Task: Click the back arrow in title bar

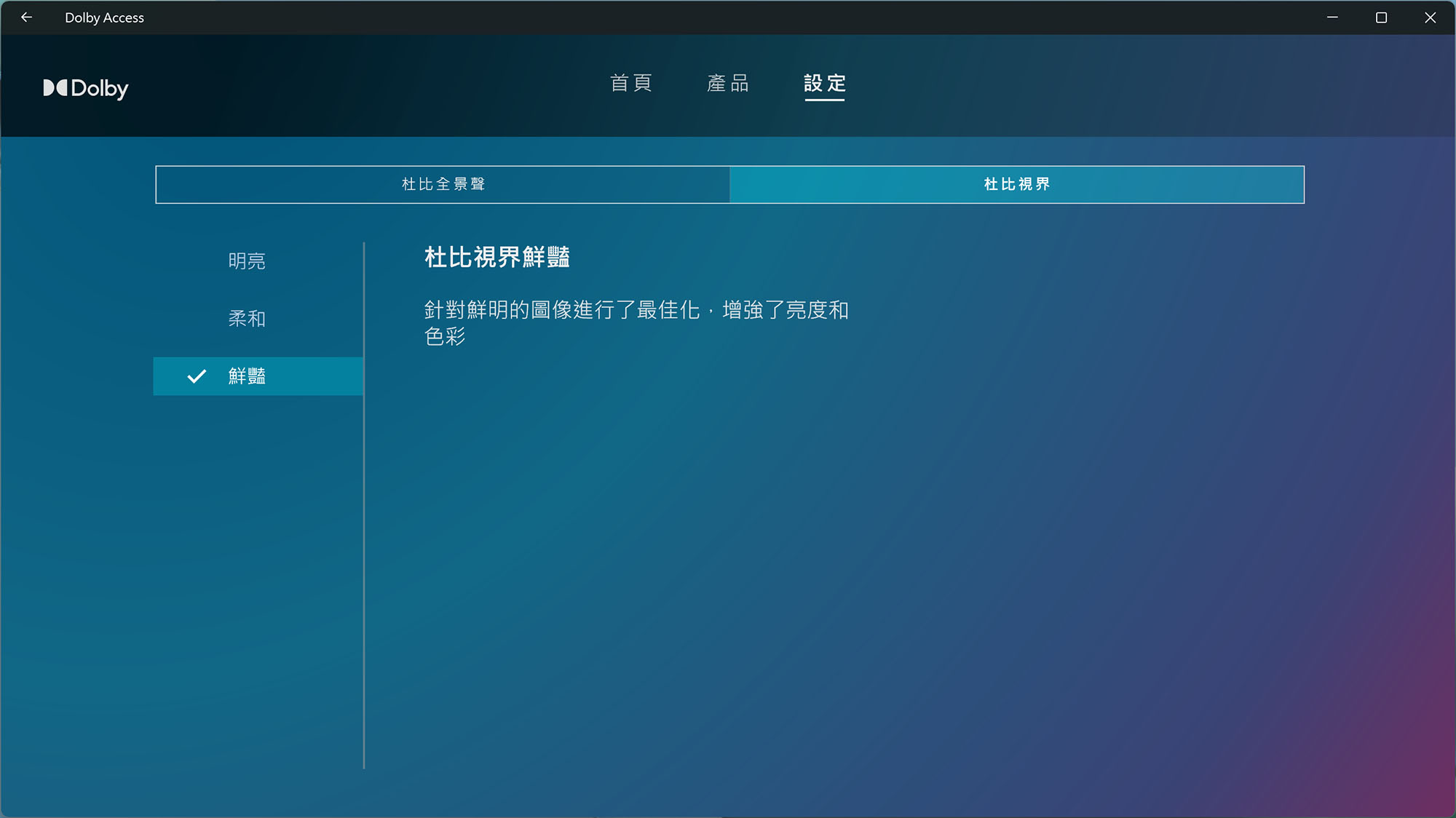Action: tap(26, 17)
